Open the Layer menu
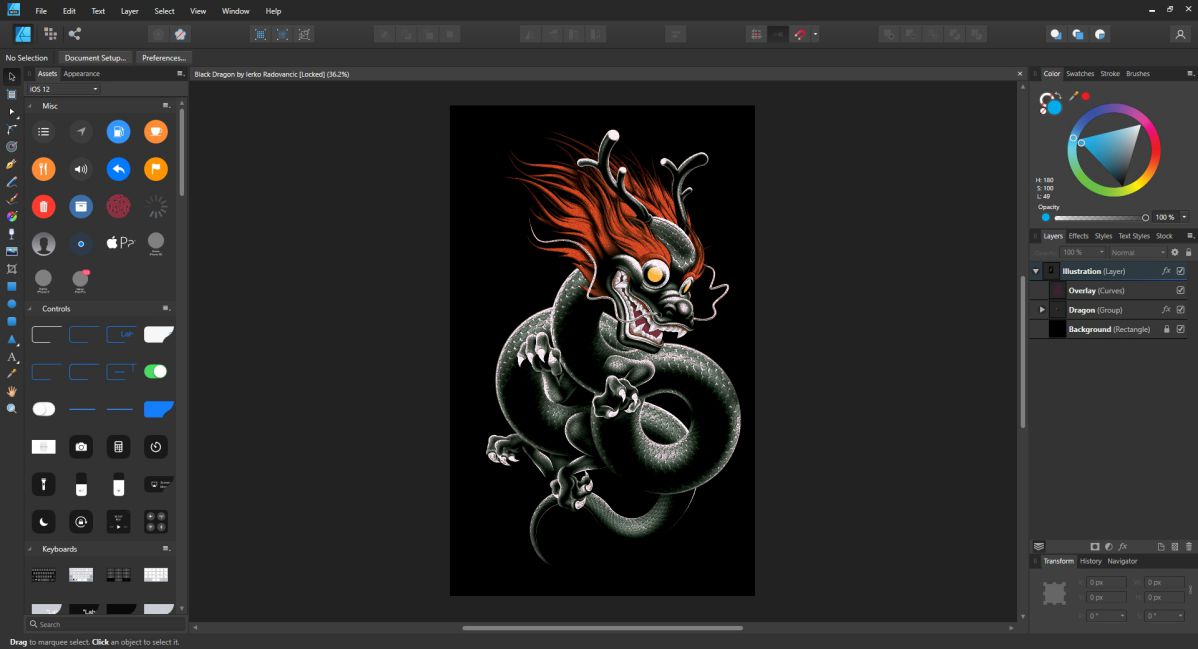Screen dimensions: 1198x649 click(129, 11)
